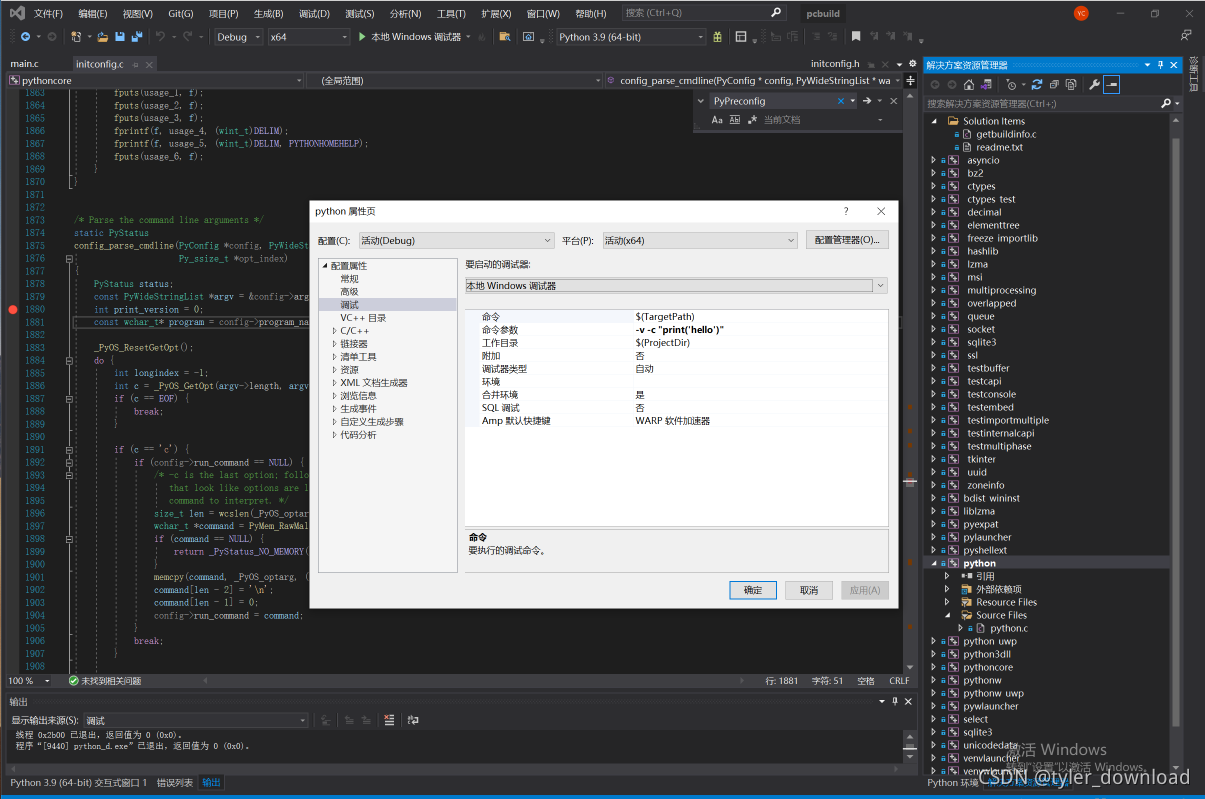Open the 调试(D) menu
The image size is (1205, 799).
click(x=314, y=13)
